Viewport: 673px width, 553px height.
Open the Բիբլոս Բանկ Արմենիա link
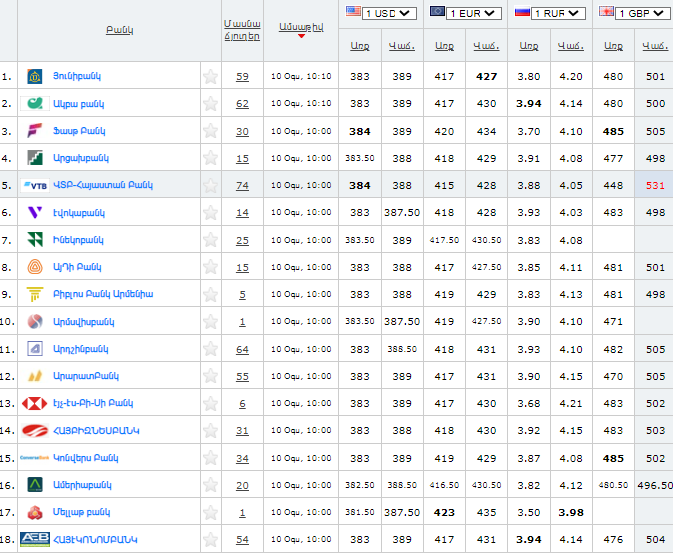click(x=103, y=294)
